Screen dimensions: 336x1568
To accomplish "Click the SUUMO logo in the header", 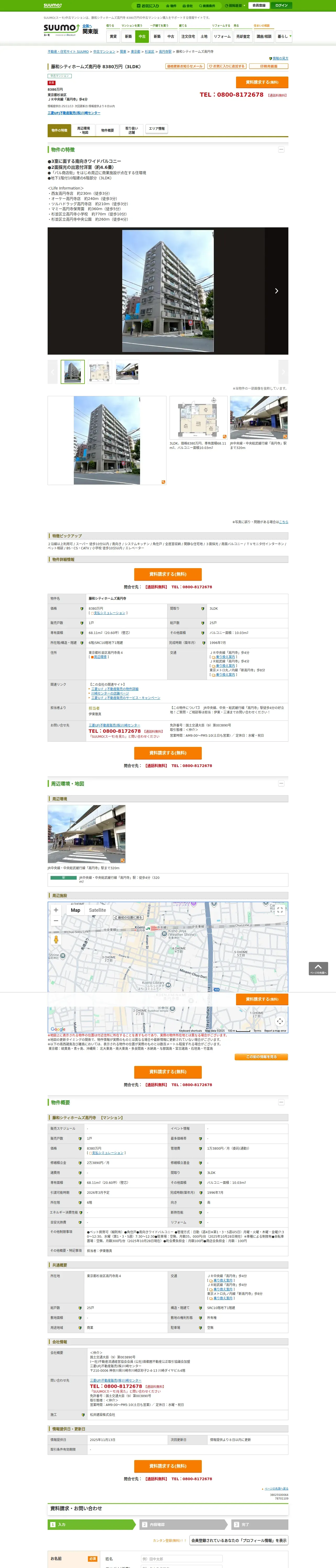I will pos(61,29).
